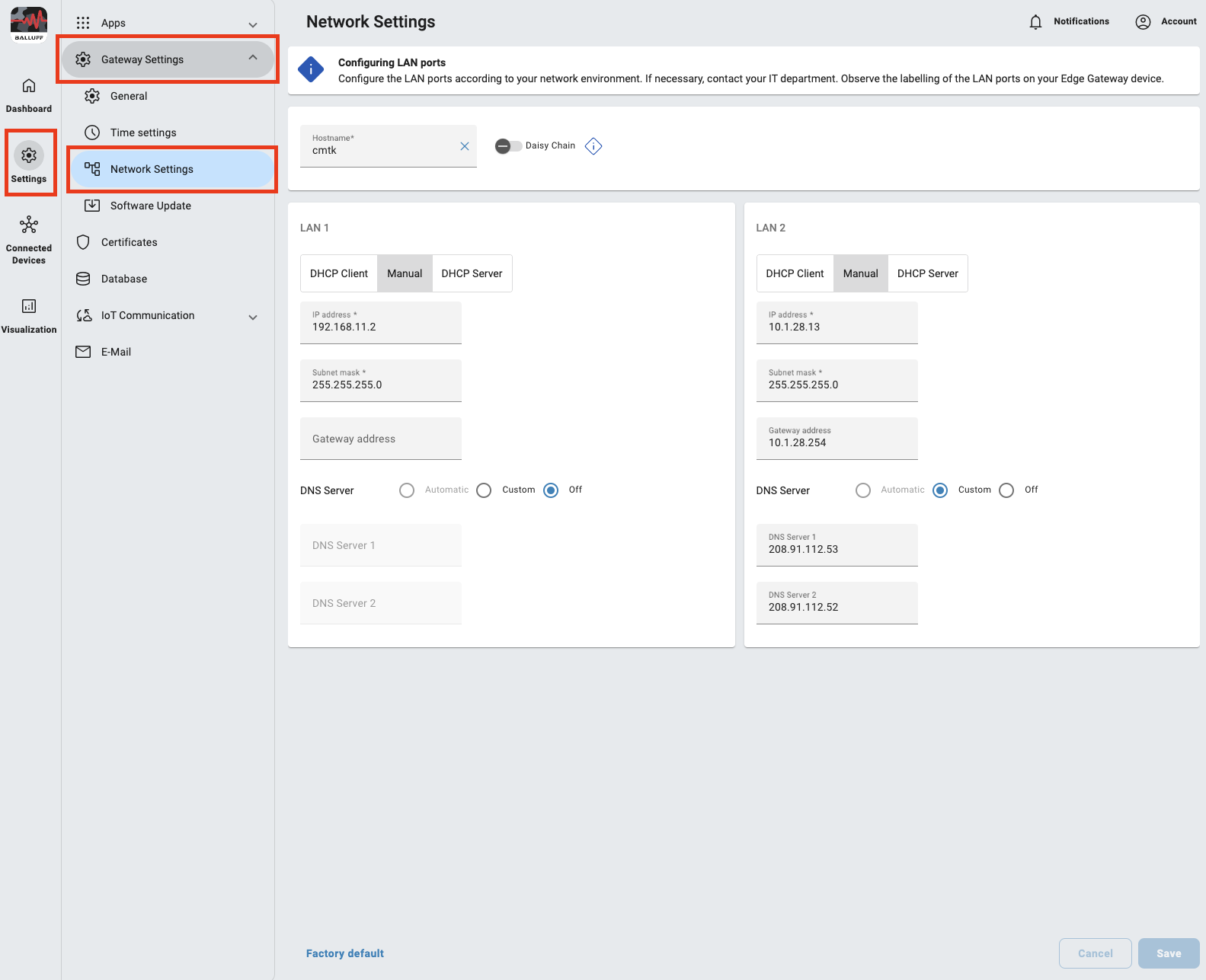The image size is (1206, 980).
Task: Open the Account profile icon
Action: 1143,22
